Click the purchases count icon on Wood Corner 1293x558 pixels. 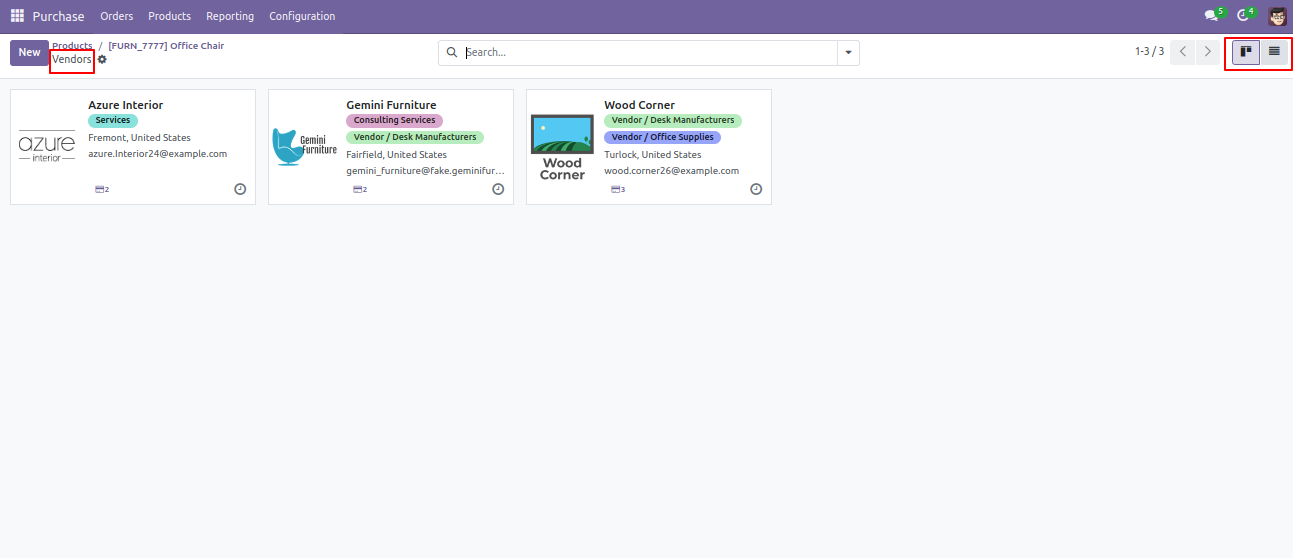[x=618, y=189]
